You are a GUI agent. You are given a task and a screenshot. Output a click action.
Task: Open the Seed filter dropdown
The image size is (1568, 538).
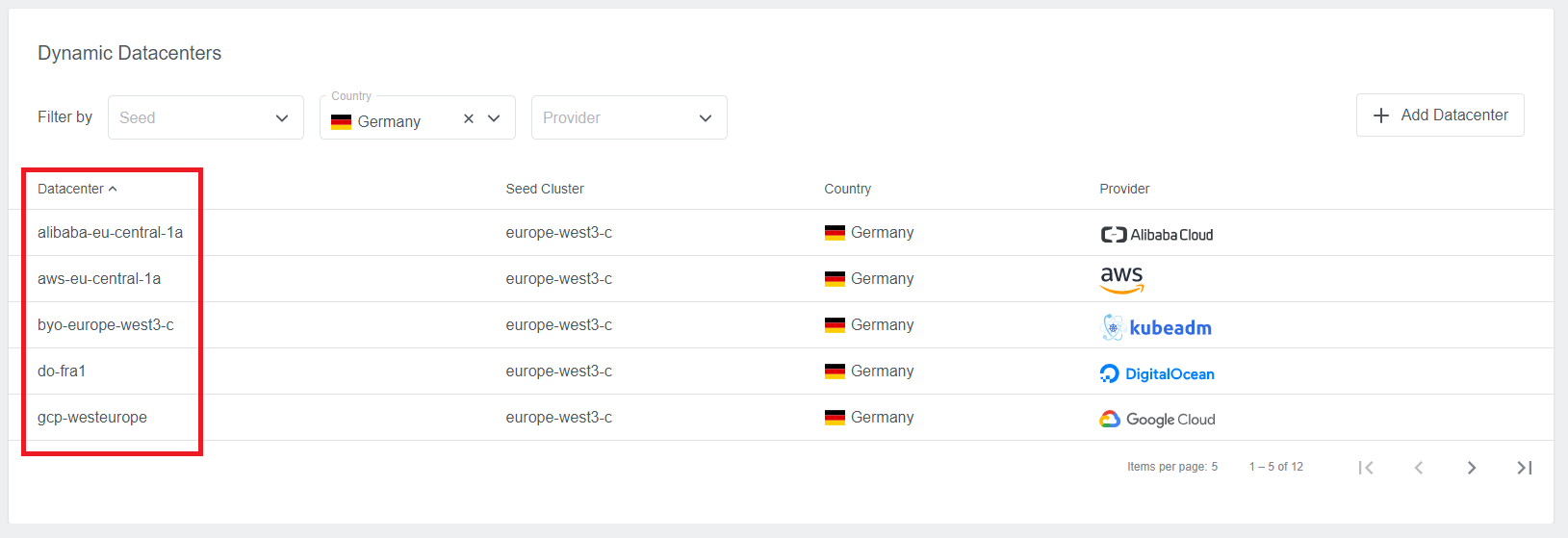pos(205,117)
